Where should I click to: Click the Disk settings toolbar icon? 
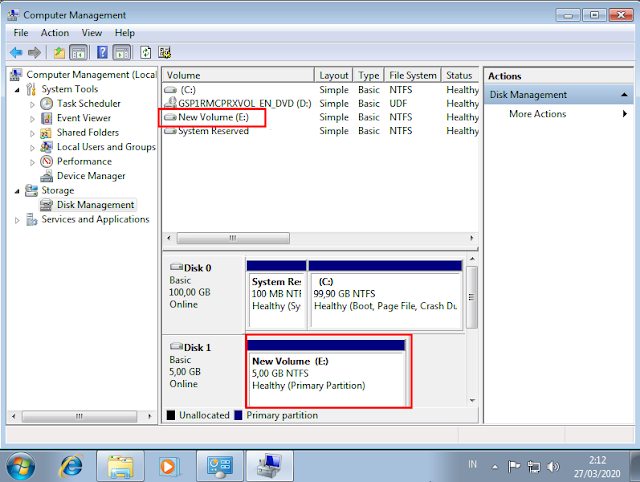(x=165, y=53)
